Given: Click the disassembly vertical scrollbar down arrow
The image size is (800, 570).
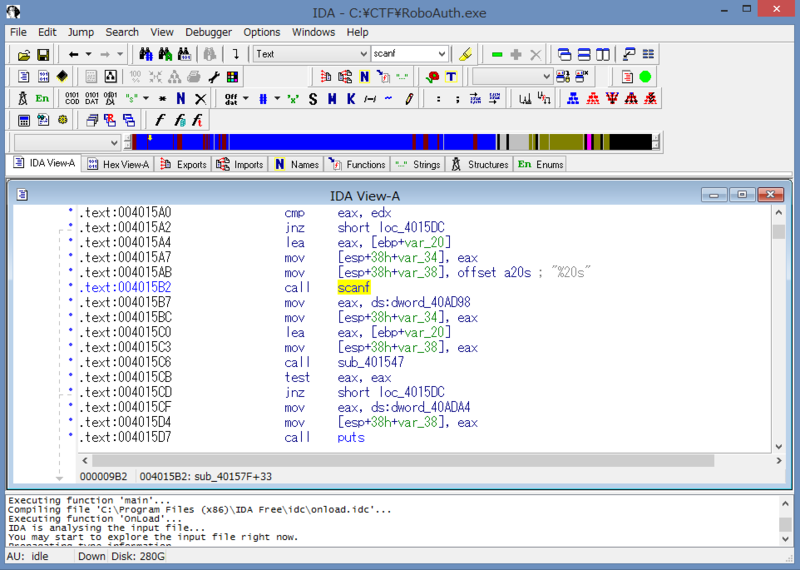Looking at the screenshot, I should (x=779, y=447).
